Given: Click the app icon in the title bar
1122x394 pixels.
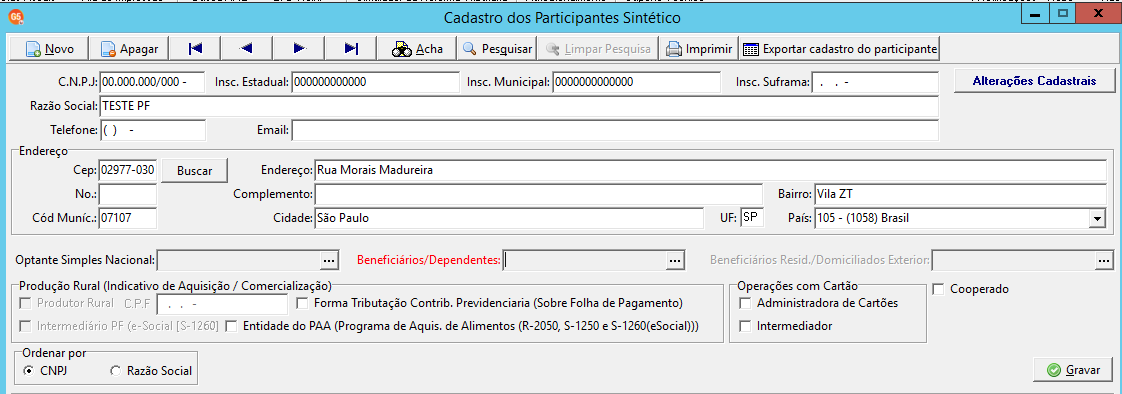Looking at the screenshot, I should click(16, 16).
